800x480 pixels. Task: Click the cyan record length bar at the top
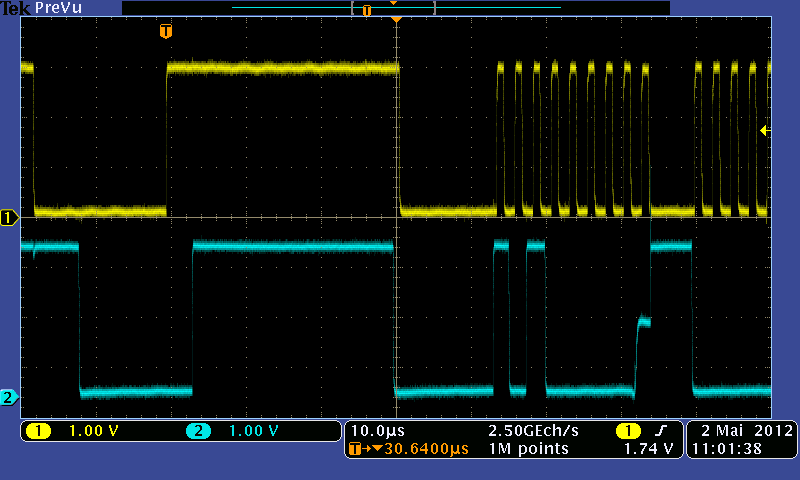[396, 8]
